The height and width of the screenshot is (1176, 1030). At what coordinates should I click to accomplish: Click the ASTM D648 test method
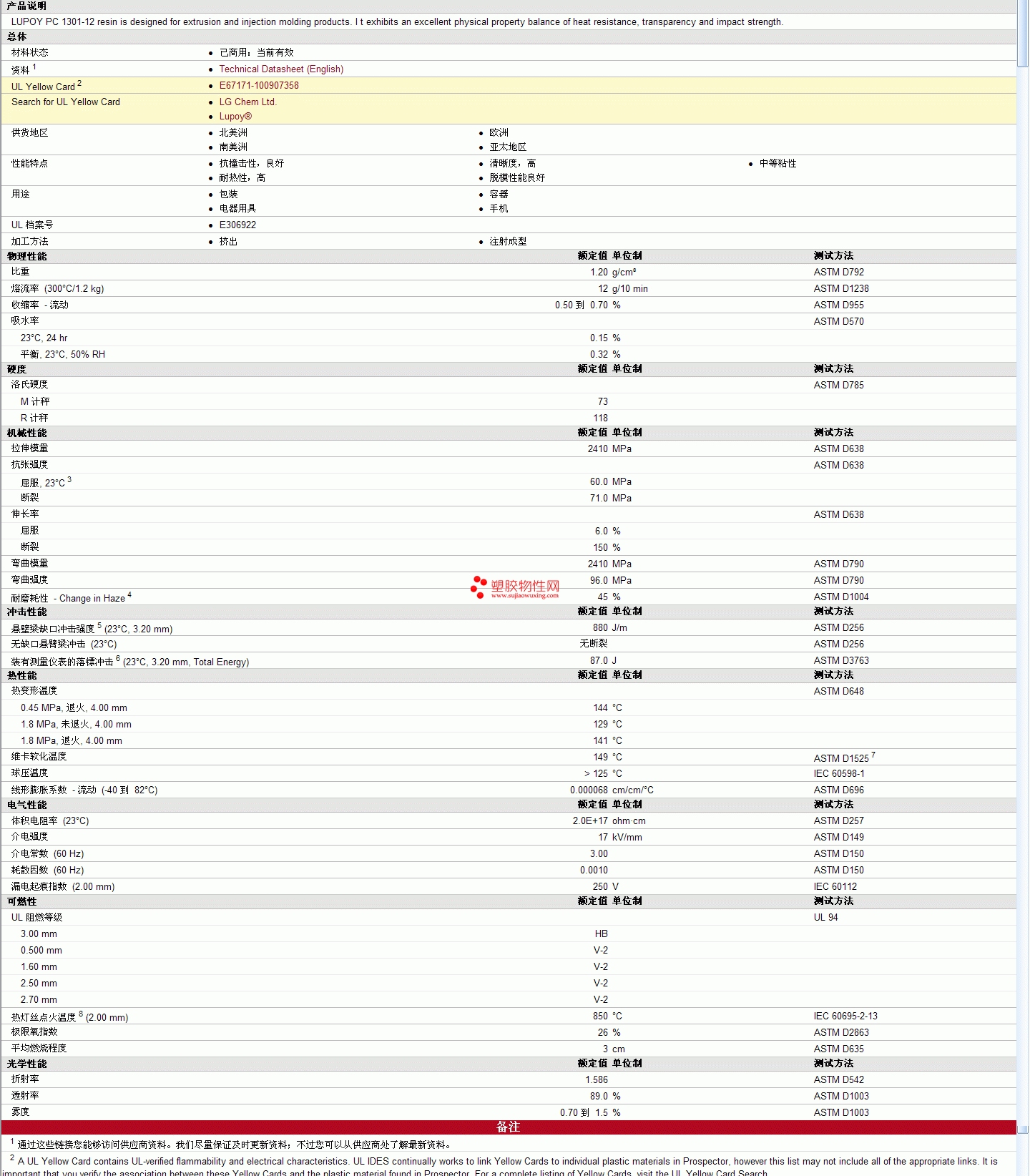tap(838, 692)
